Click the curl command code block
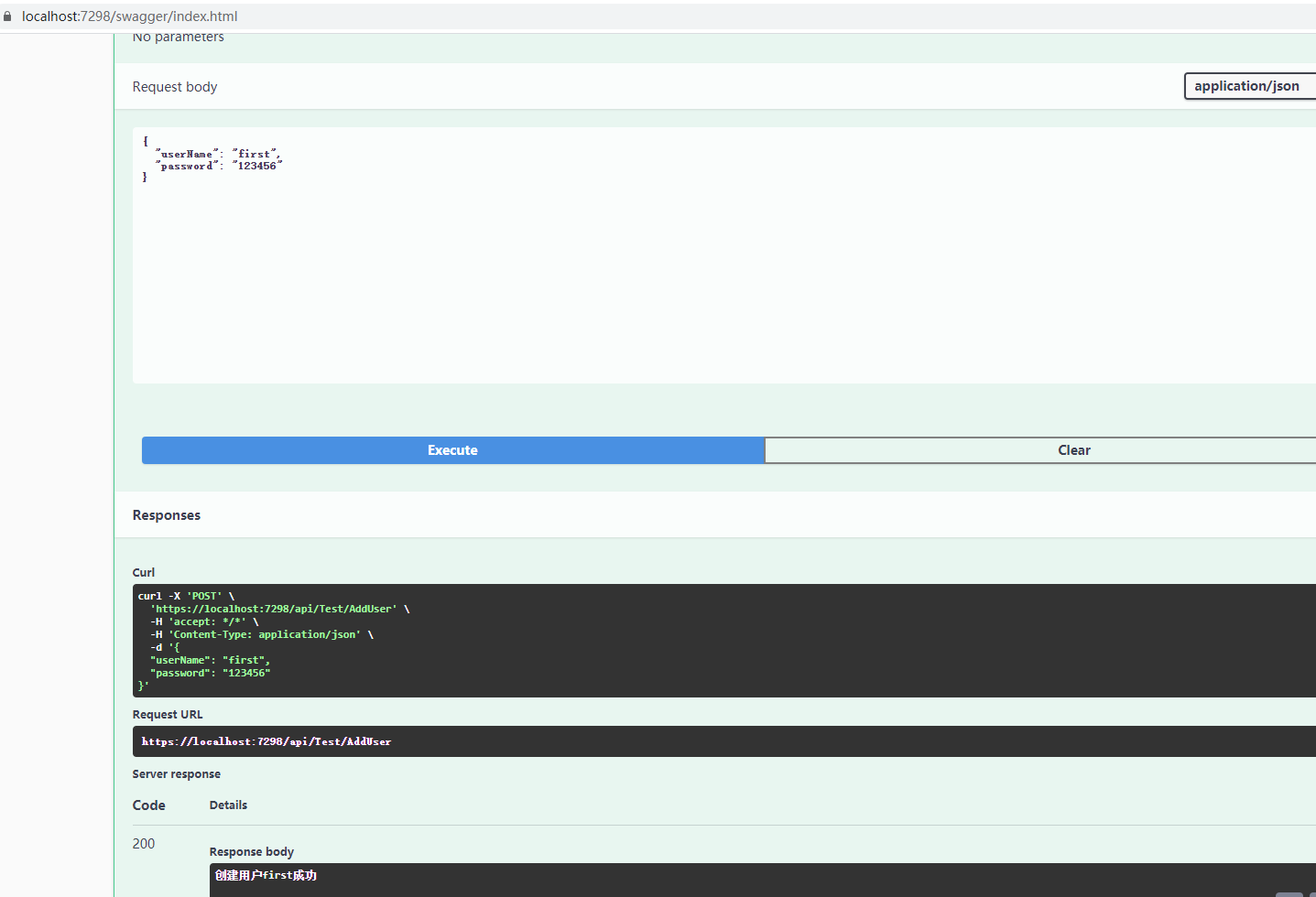The image size is (1316, 897). click(x=723, y=641)
